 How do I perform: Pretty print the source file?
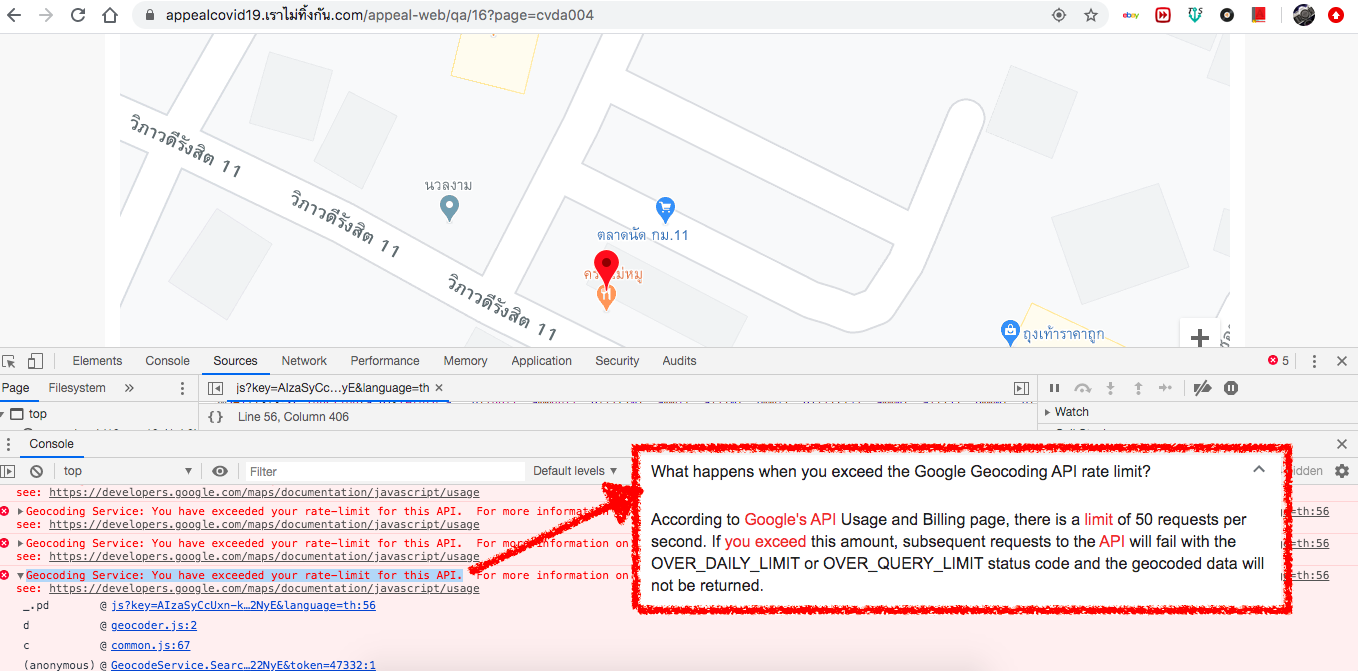pyautogui.click(x=215, y=417)
